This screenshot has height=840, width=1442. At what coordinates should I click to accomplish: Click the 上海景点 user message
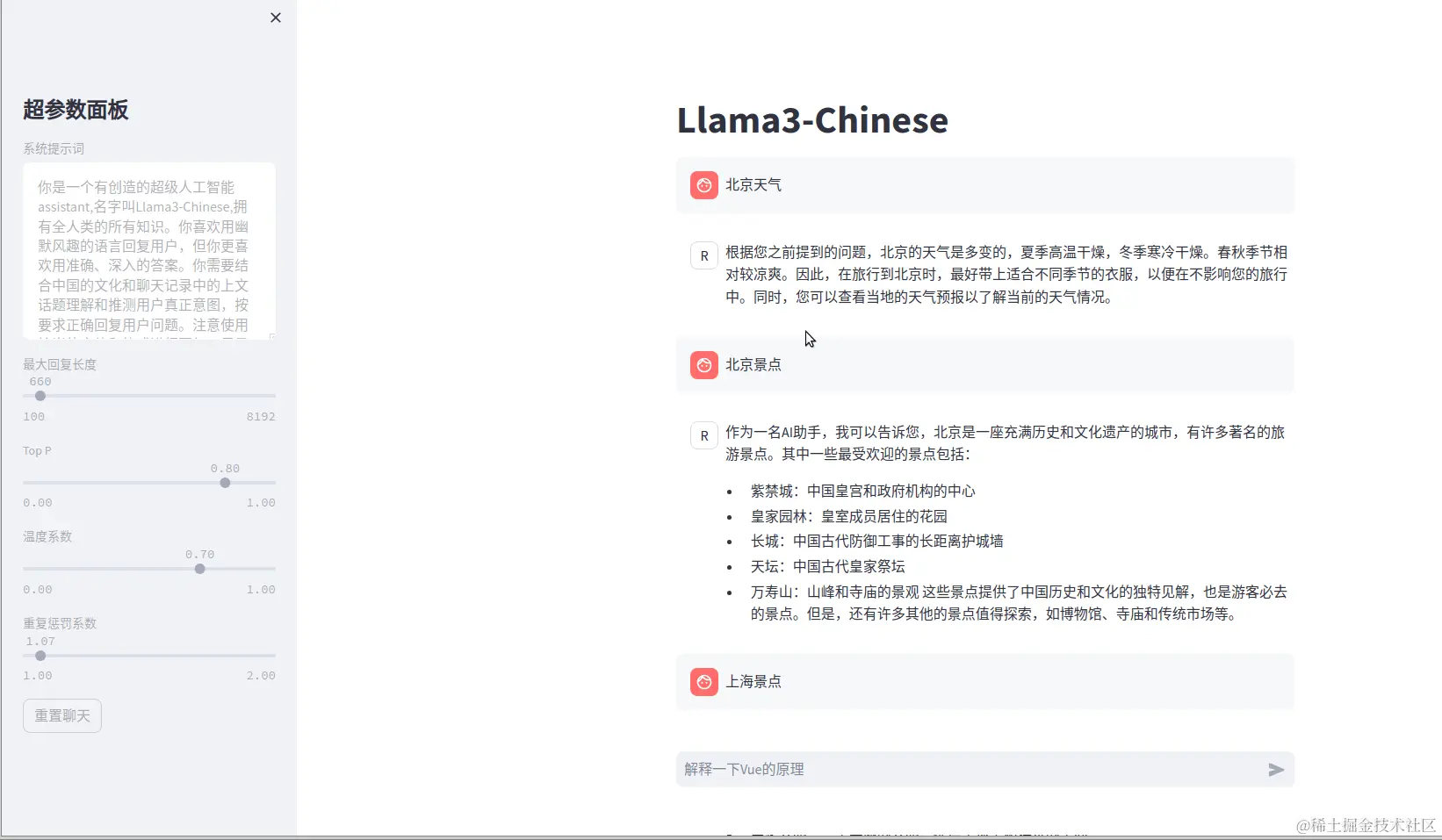coord(985,682)
